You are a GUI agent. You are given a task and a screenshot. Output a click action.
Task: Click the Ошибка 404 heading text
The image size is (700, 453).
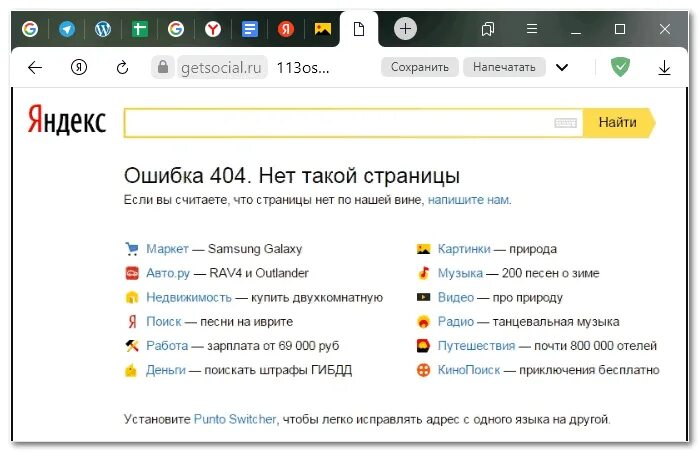[292, 175]
